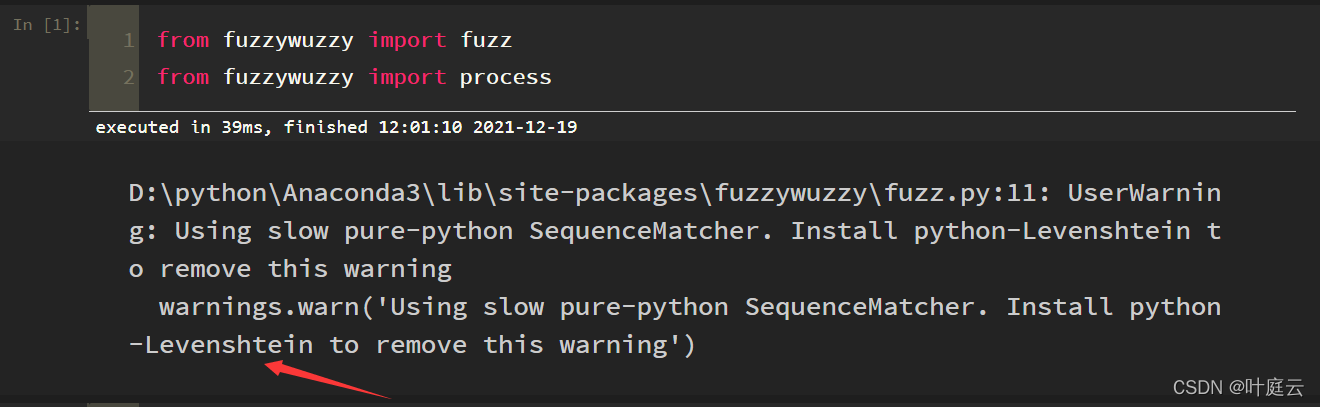The height and width of the screenshot is (407, 1320).
Task: Click the In [1]: cell prompt
Action: click(x=47, y=24)
